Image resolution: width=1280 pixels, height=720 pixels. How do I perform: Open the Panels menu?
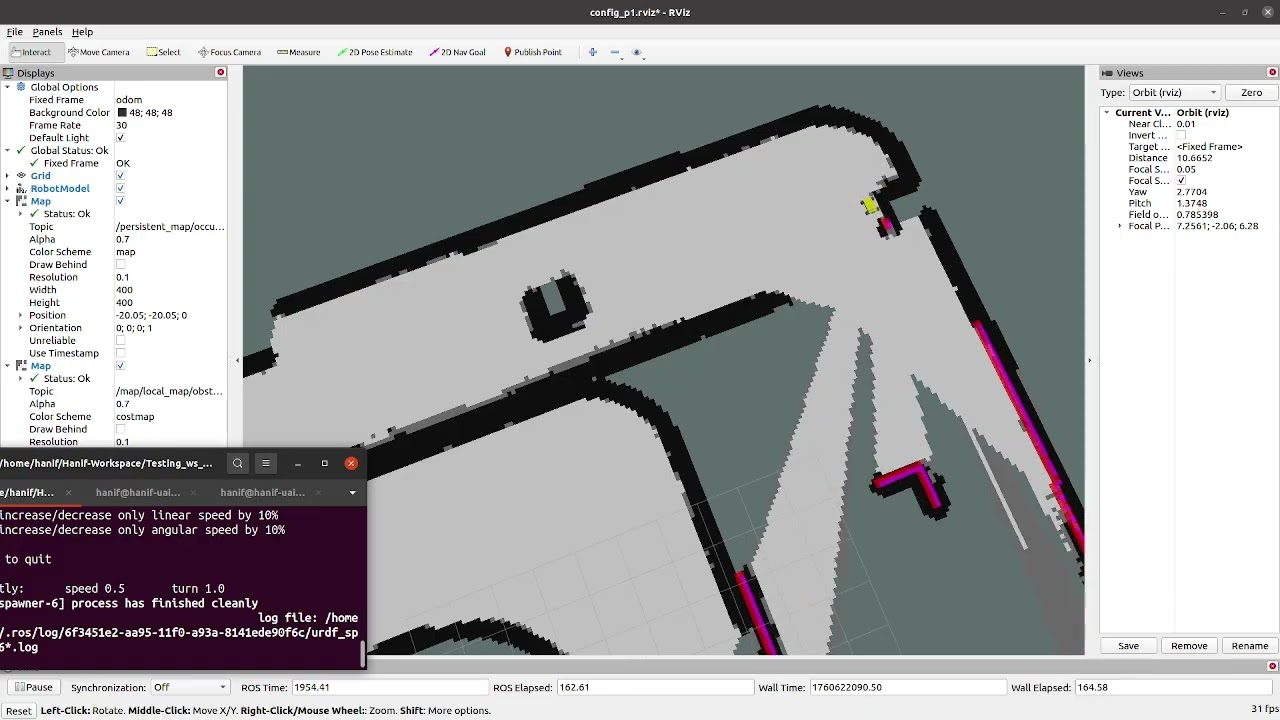click(47, 32)
